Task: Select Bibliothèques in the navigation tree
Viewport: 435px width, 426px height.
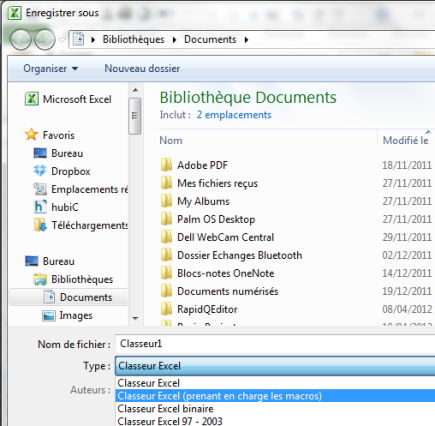Action: click(x=82, y=279)
